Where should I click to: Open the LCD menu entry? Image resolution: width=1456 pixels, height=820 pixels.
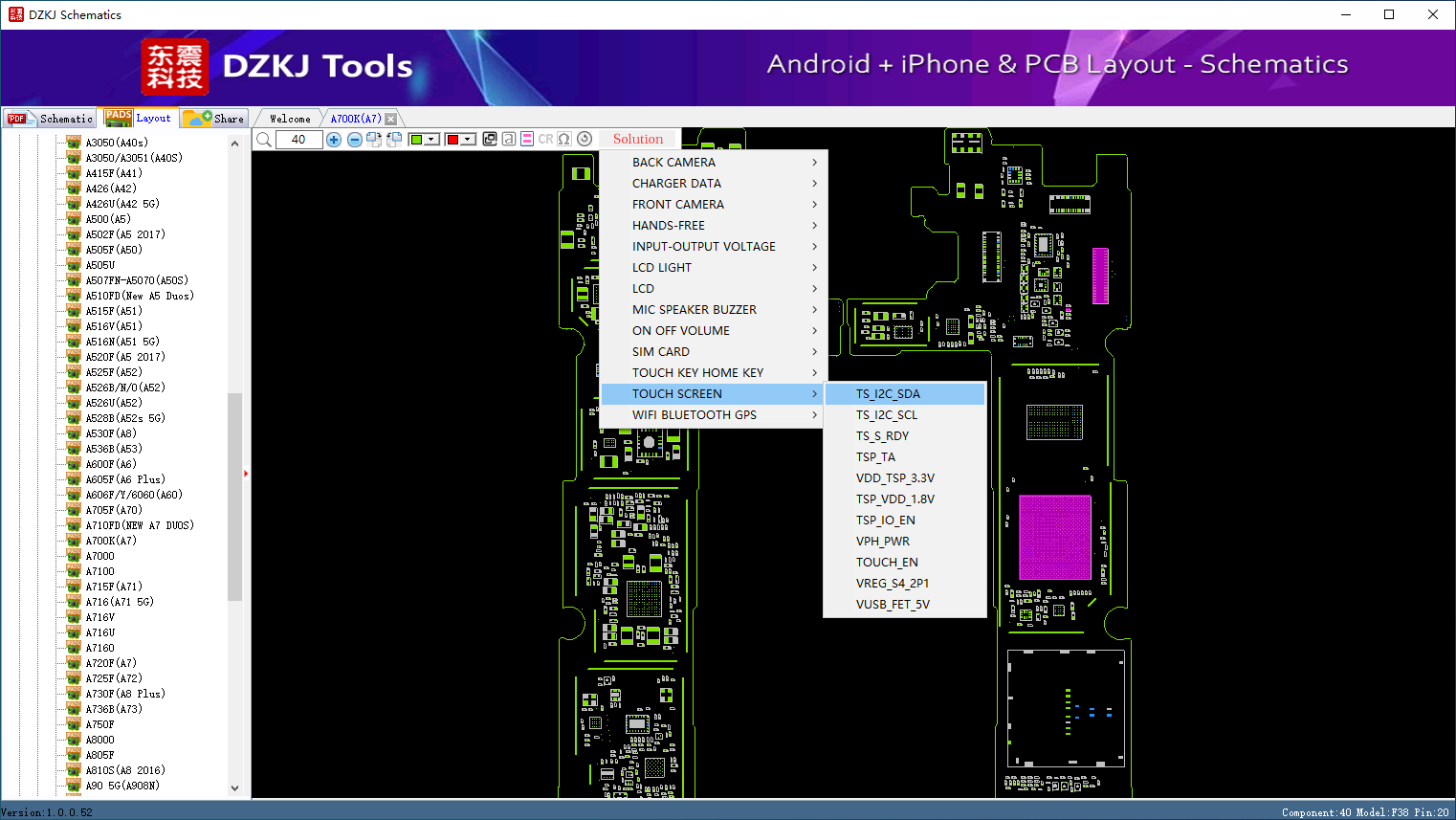pos(712,289)
